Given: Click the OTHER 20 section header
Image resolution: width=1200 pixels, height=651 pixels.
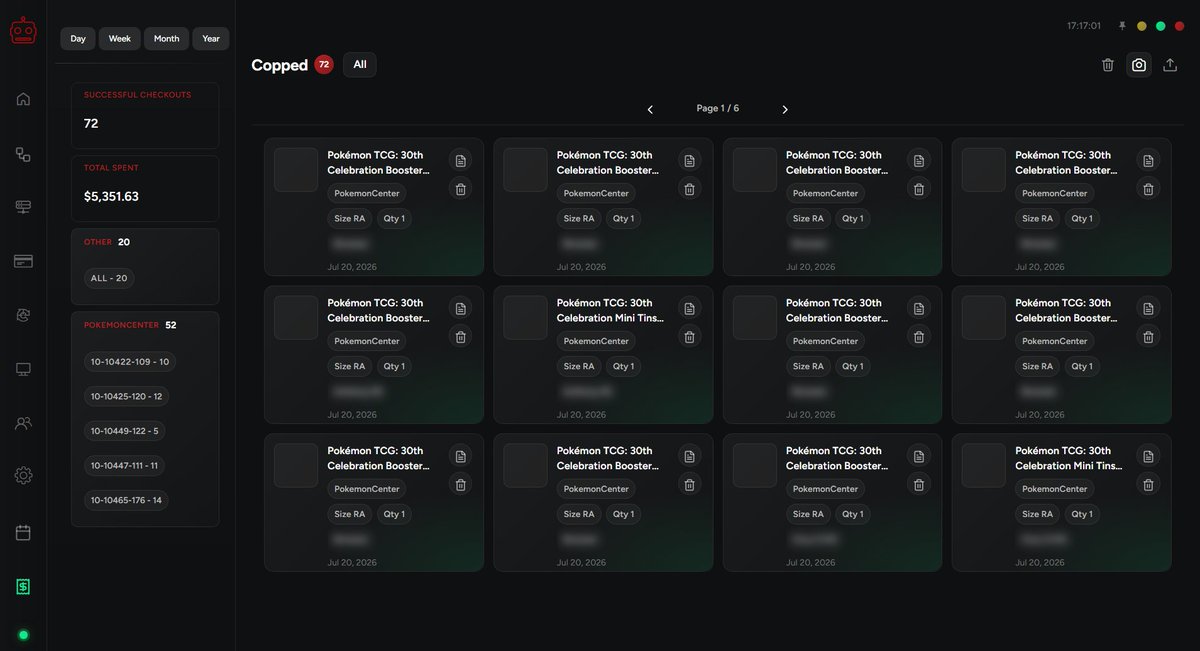Looking at the screenshot, I should tap(107, 242).
